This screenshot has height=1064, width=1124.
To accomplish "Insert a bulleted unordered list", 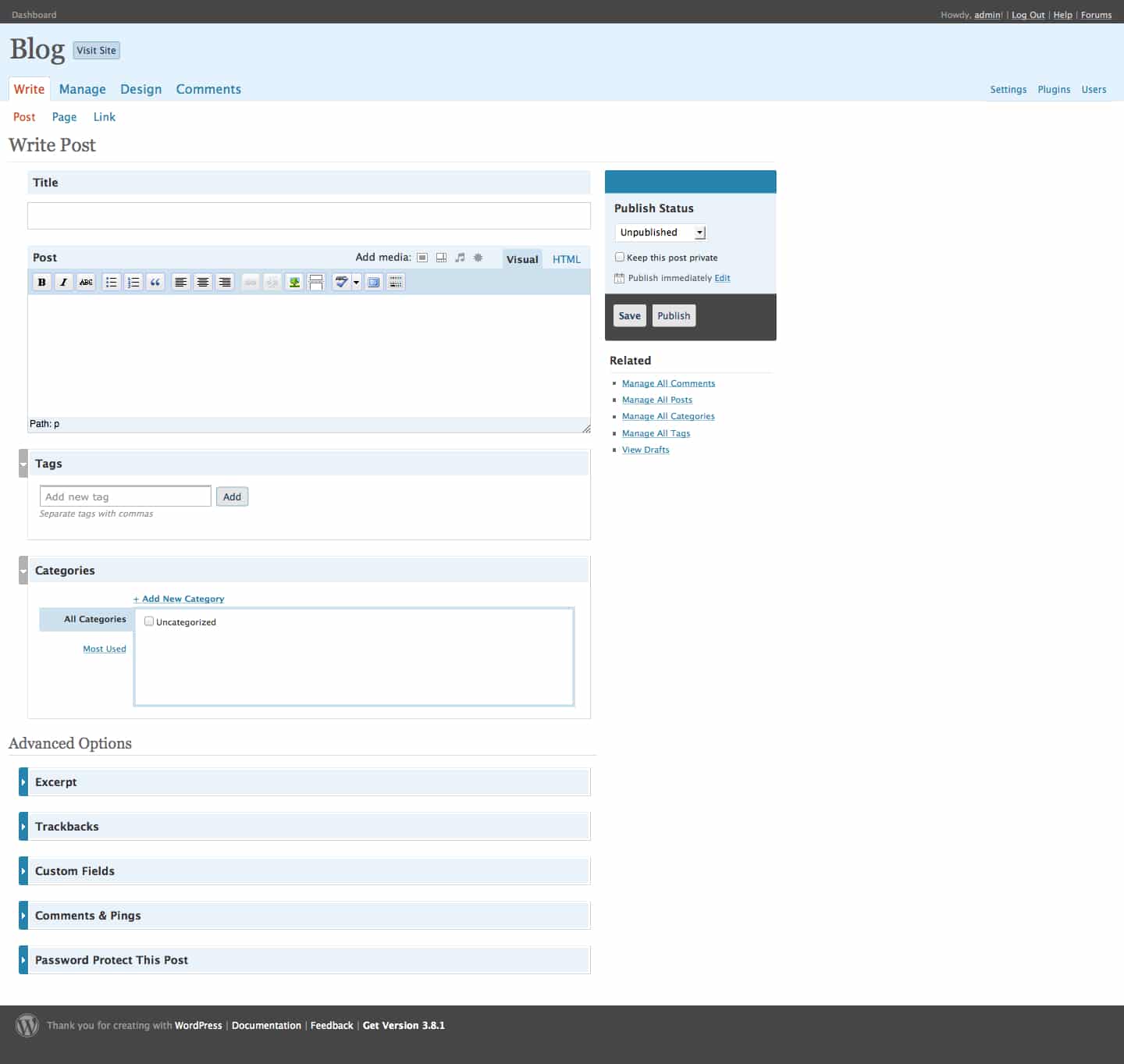I will pos(112,283).
